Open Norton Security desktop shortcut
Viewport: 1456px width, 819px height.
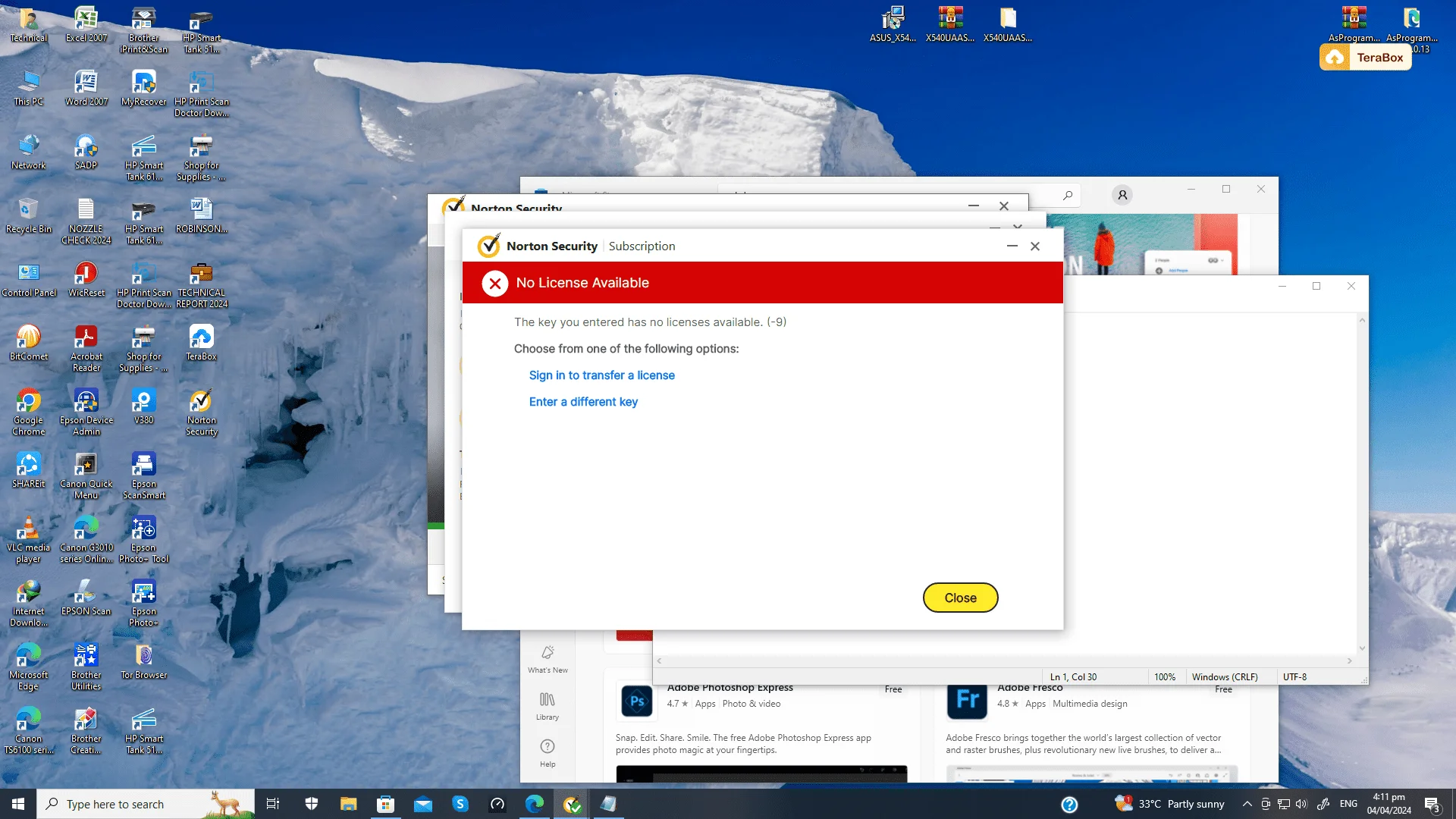[x=202, y=412]
